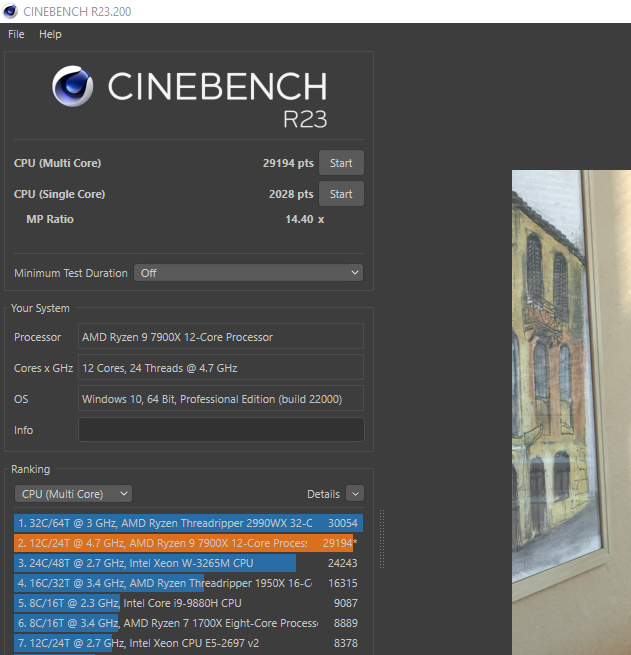This screenshot has height=655, width=631.
Task: Start the CPU Multi Core test
Action: tap(341, 163)
